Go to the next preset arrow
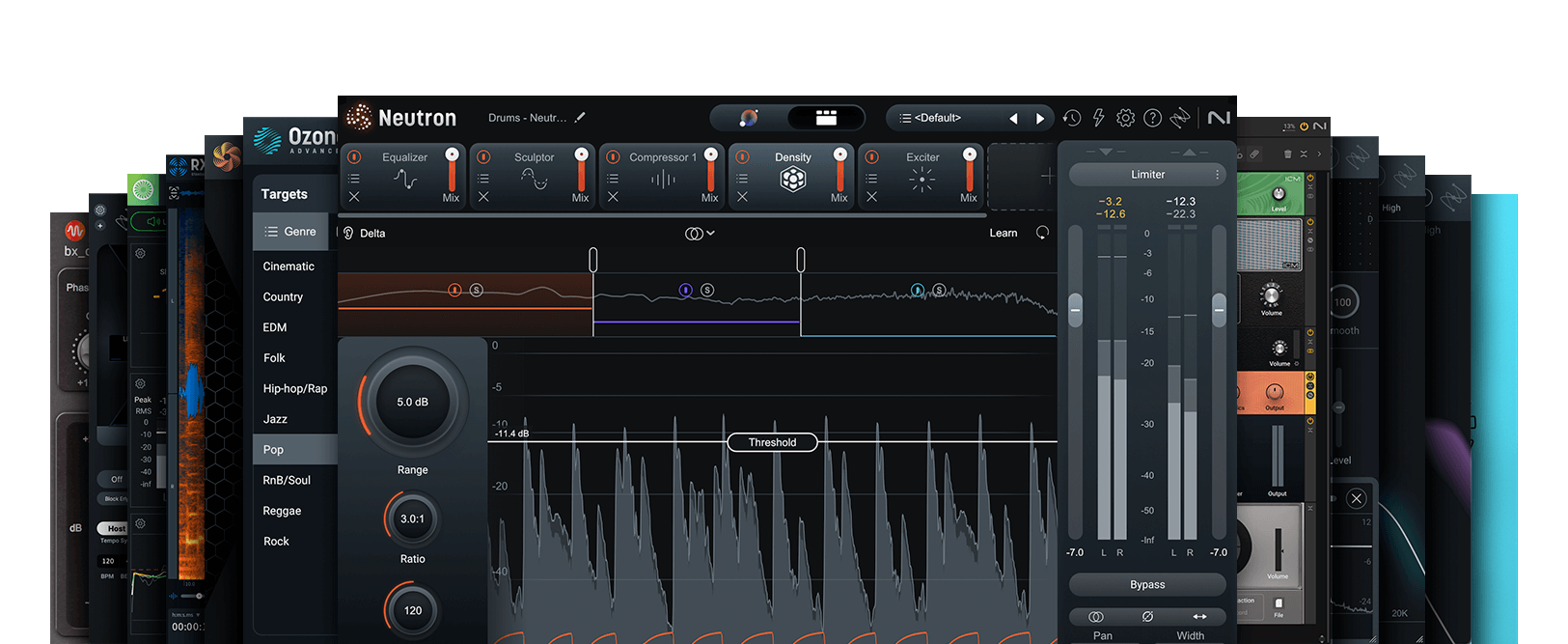Viewport: 1568px width, 644px height. 1040,119
